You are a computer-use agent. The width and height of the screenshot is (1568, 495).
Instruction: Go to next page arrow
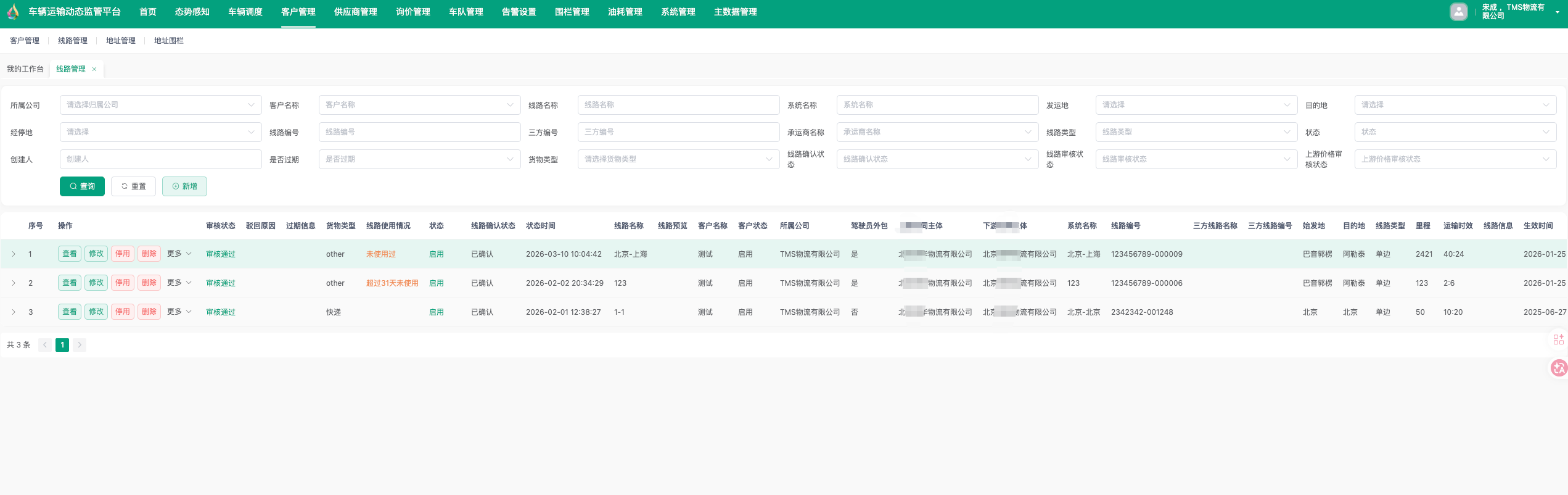(80, 345)
